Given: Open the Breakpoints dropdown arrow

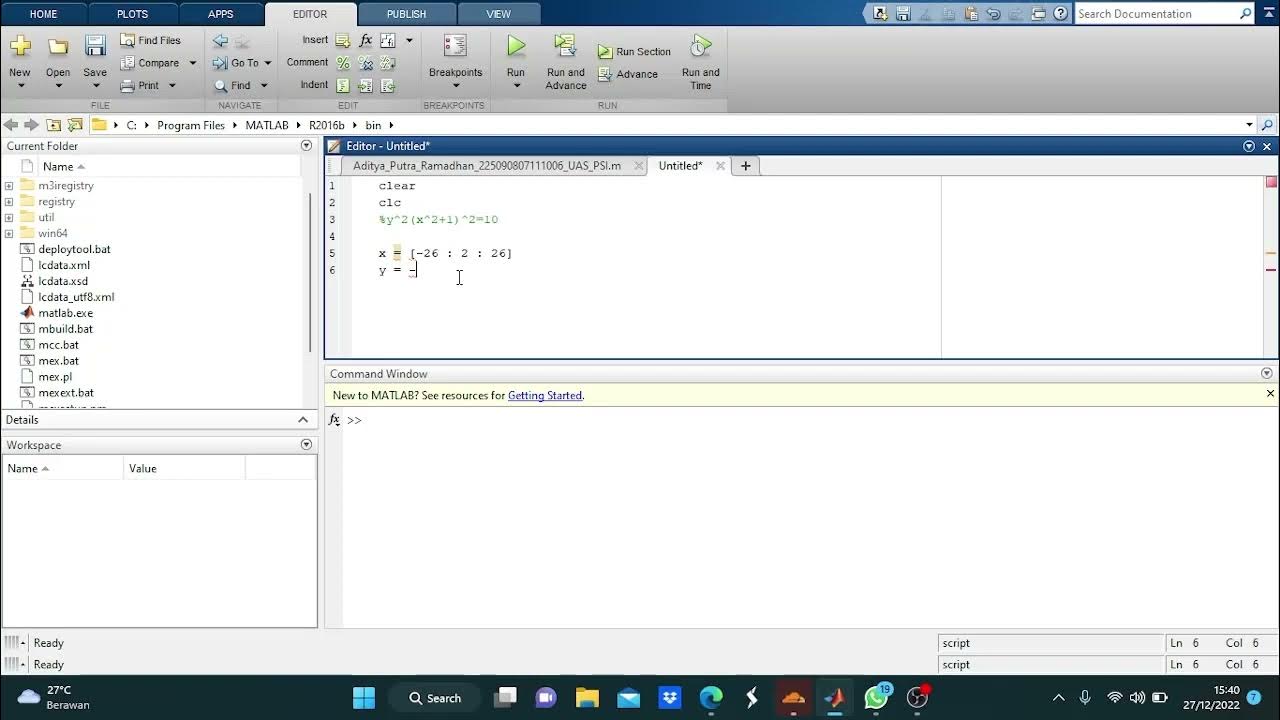Looking at the screenshot, I should (x=455, y=86).
